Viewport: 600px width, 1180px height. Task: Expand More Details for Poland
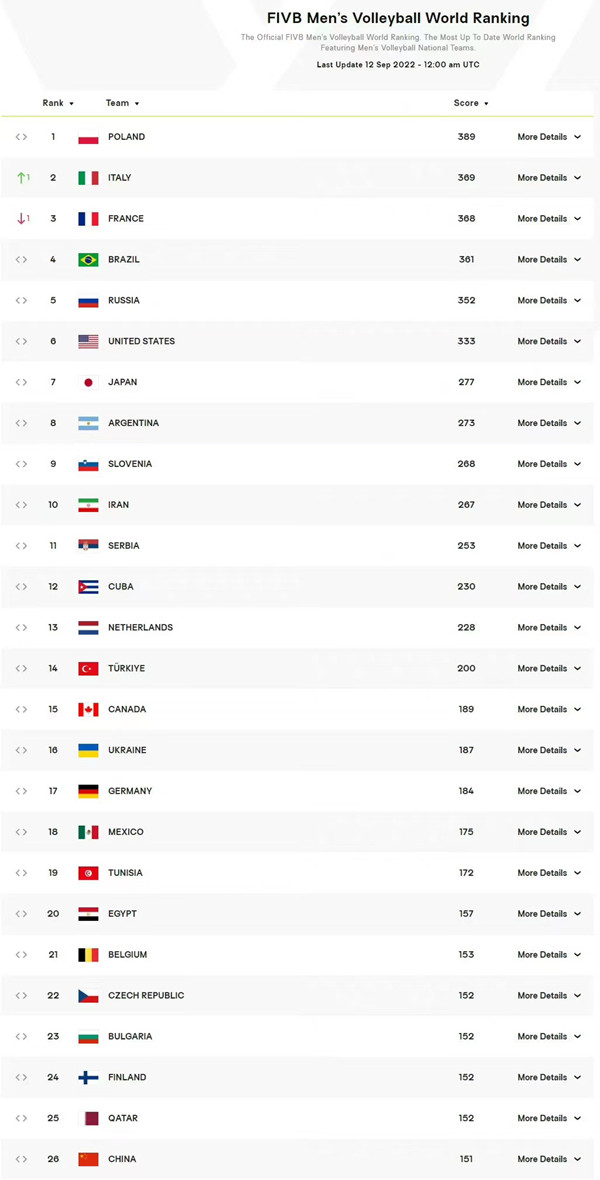click(x=549, y=137)
